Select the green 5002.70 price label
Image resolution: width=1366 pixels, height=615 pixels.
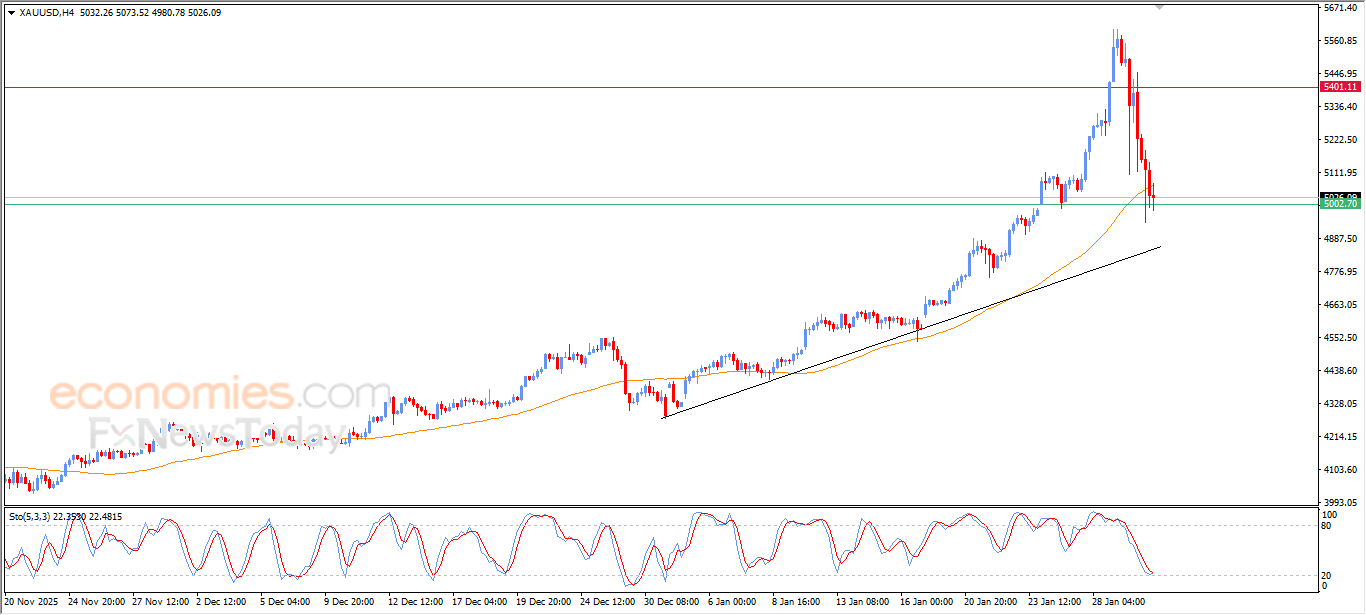click(1340, 204)
